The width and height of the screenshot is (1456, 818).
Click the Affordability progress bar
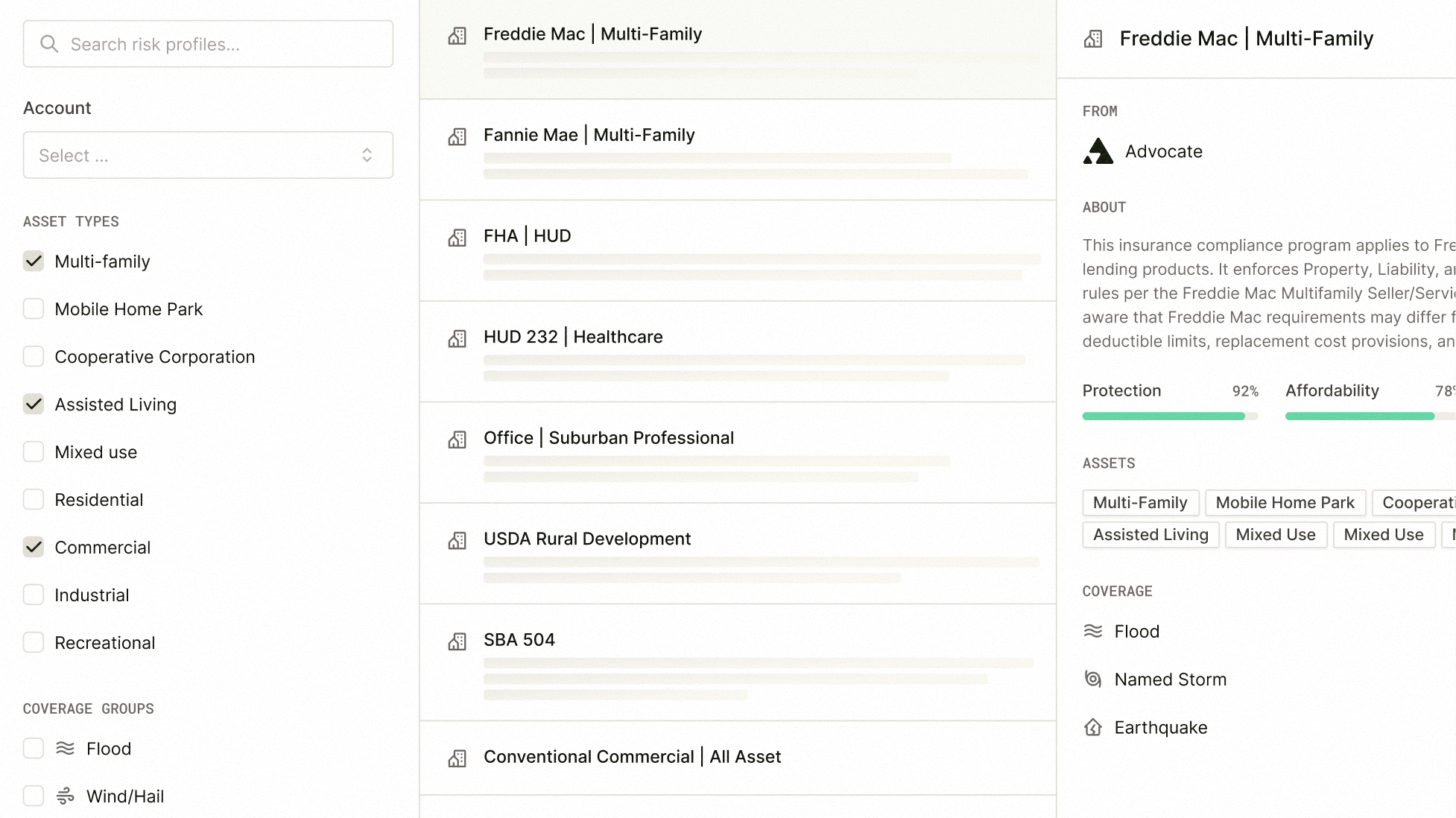(1370, 416)
